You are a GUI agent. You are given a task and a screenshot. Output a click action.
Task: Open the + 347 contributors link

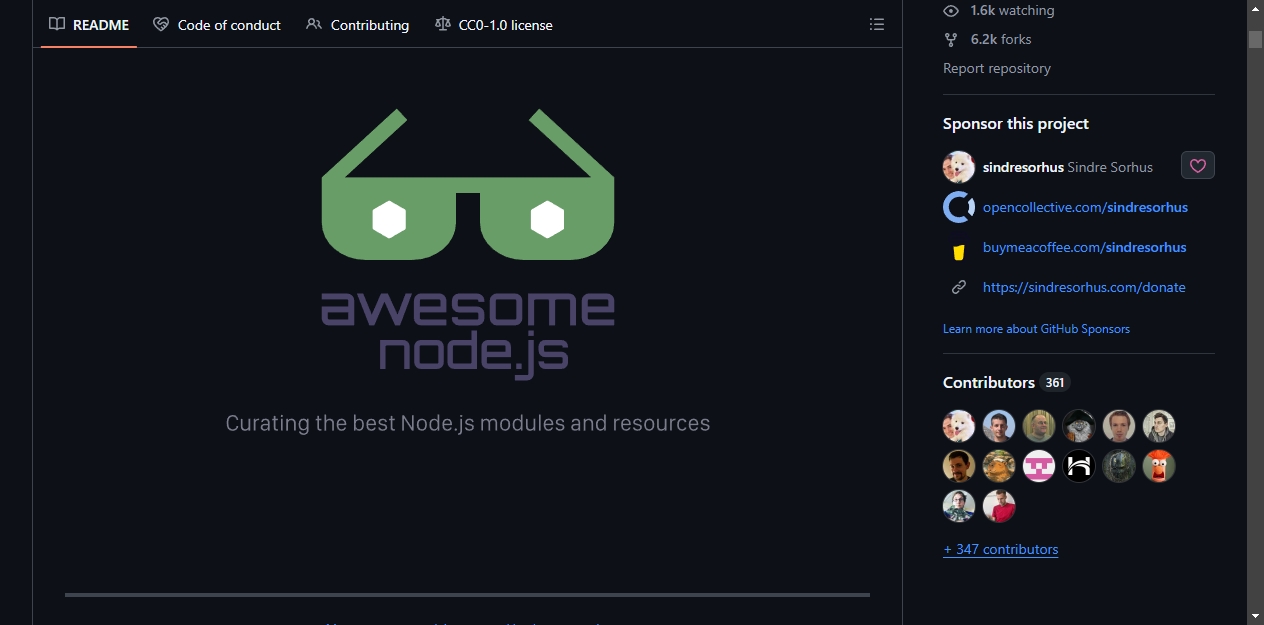pyautogui.click(x=1000, y=549)
